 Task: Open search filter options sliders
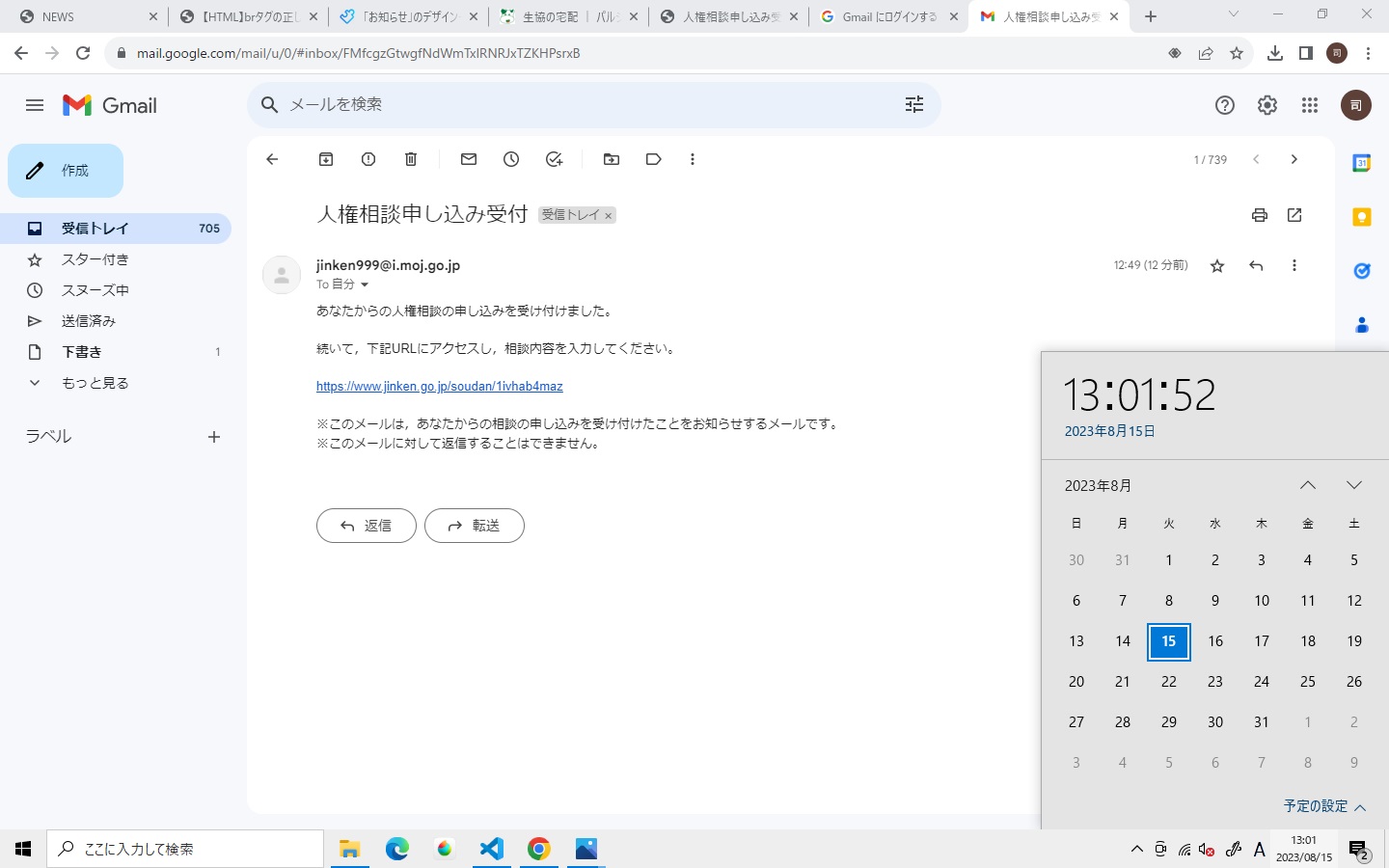click(913, 104)
